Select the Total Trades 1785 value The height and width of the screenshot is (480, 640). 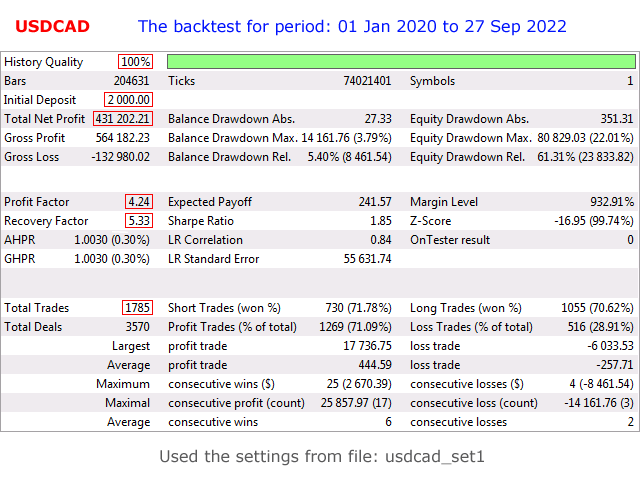pos(137,308)
